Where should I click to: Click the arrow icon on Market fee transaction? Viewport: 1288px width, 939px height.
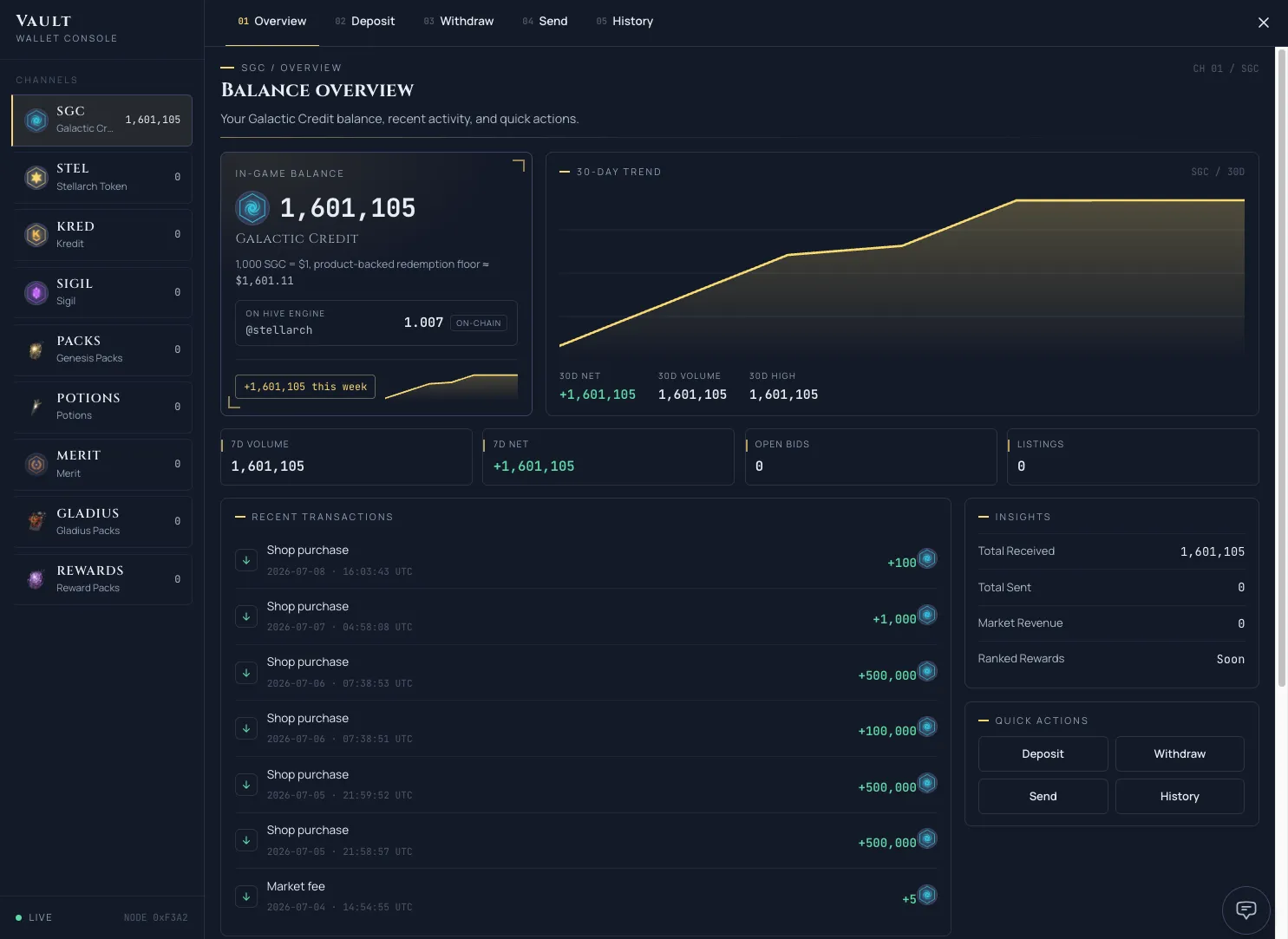pos(246,897)
